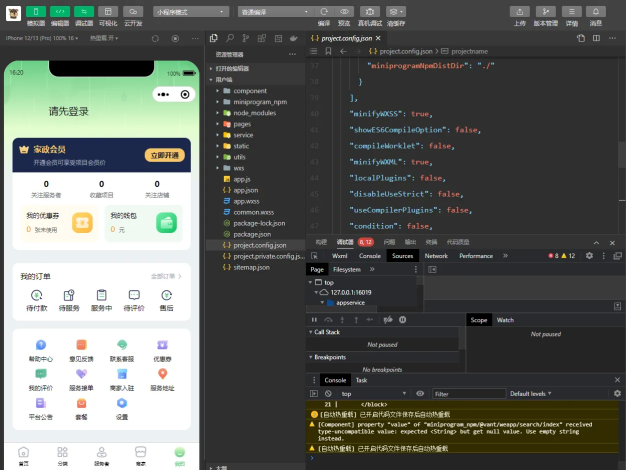The height and width of the screenshot is (470, 626).
Task: Click the simulator stop record icon
Action: coord(175,38)
